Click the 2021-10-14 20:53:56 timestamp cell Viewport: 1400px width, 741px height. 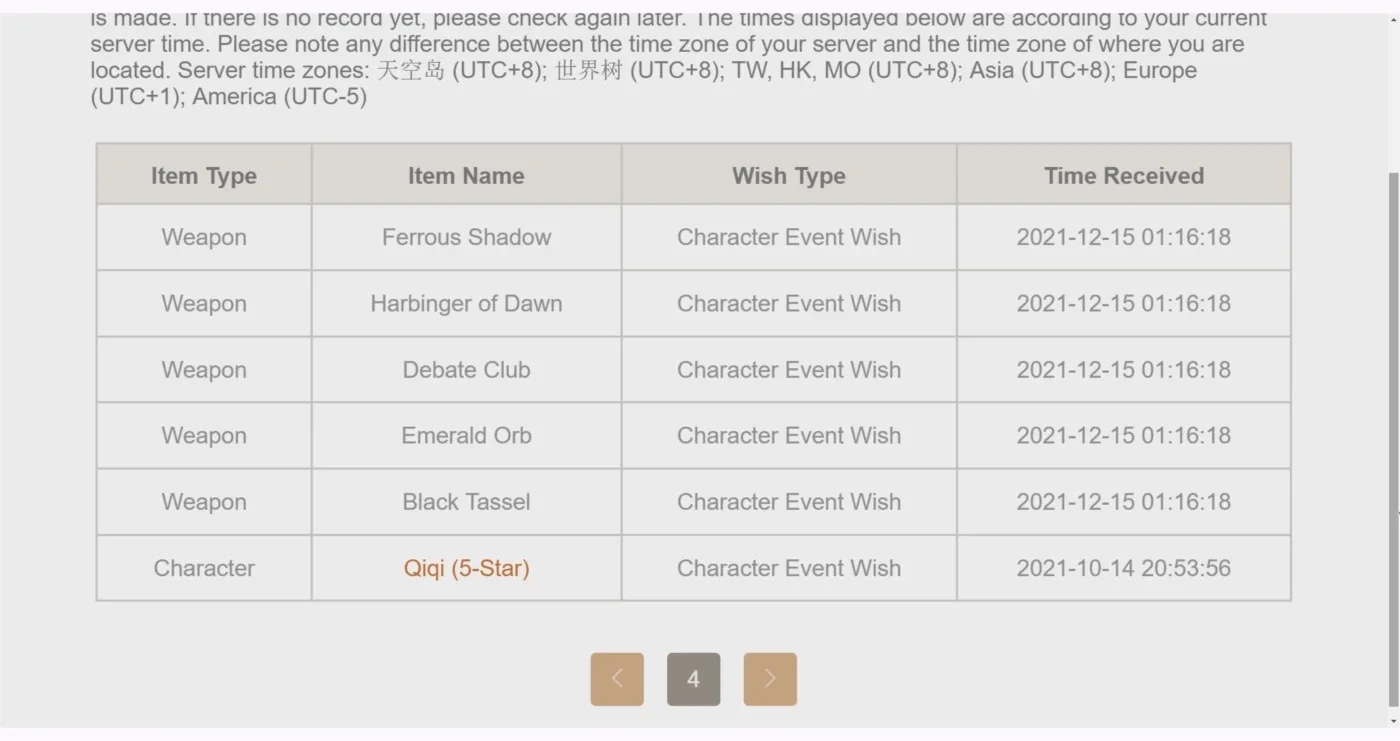[1124, 568]
